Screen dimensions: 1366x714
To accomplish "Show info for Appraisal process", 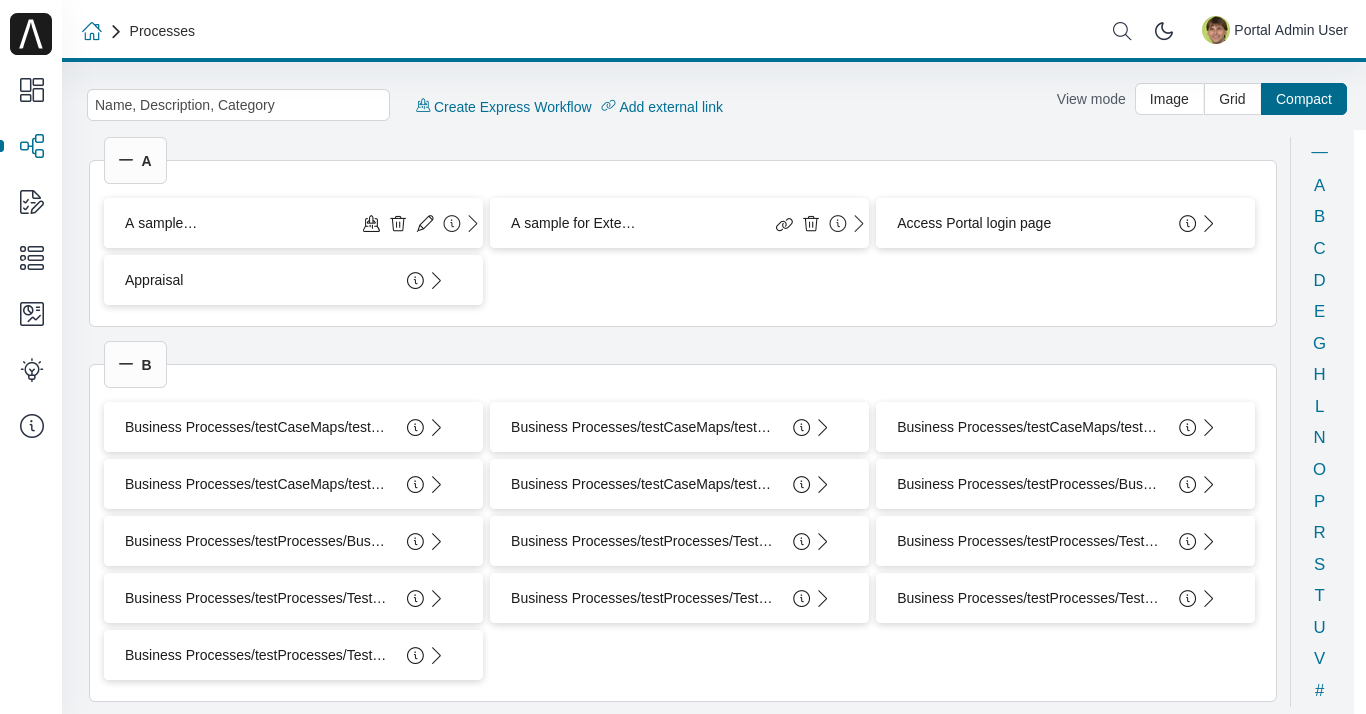I will click(x=415, y=280).
